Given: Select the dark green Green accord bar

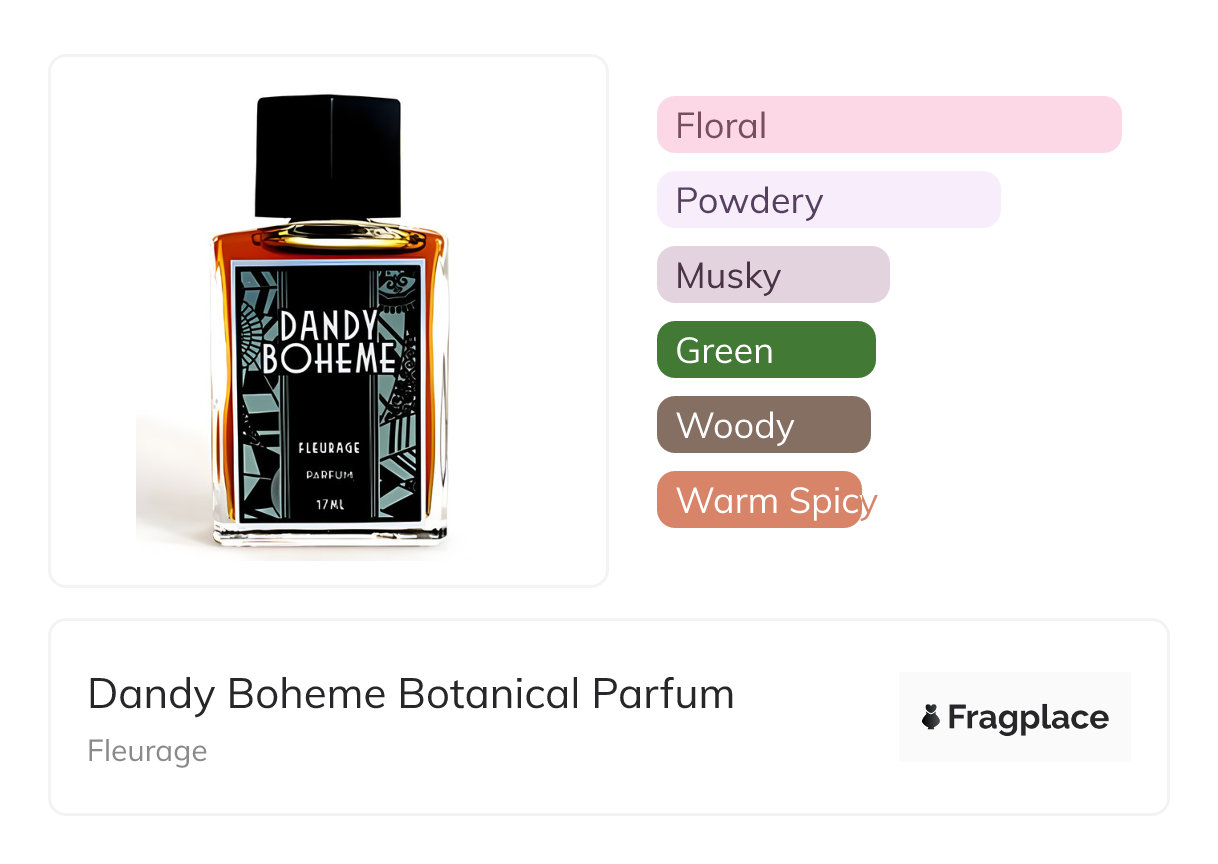Looking at the screenshot, I should tap(766, 350).
